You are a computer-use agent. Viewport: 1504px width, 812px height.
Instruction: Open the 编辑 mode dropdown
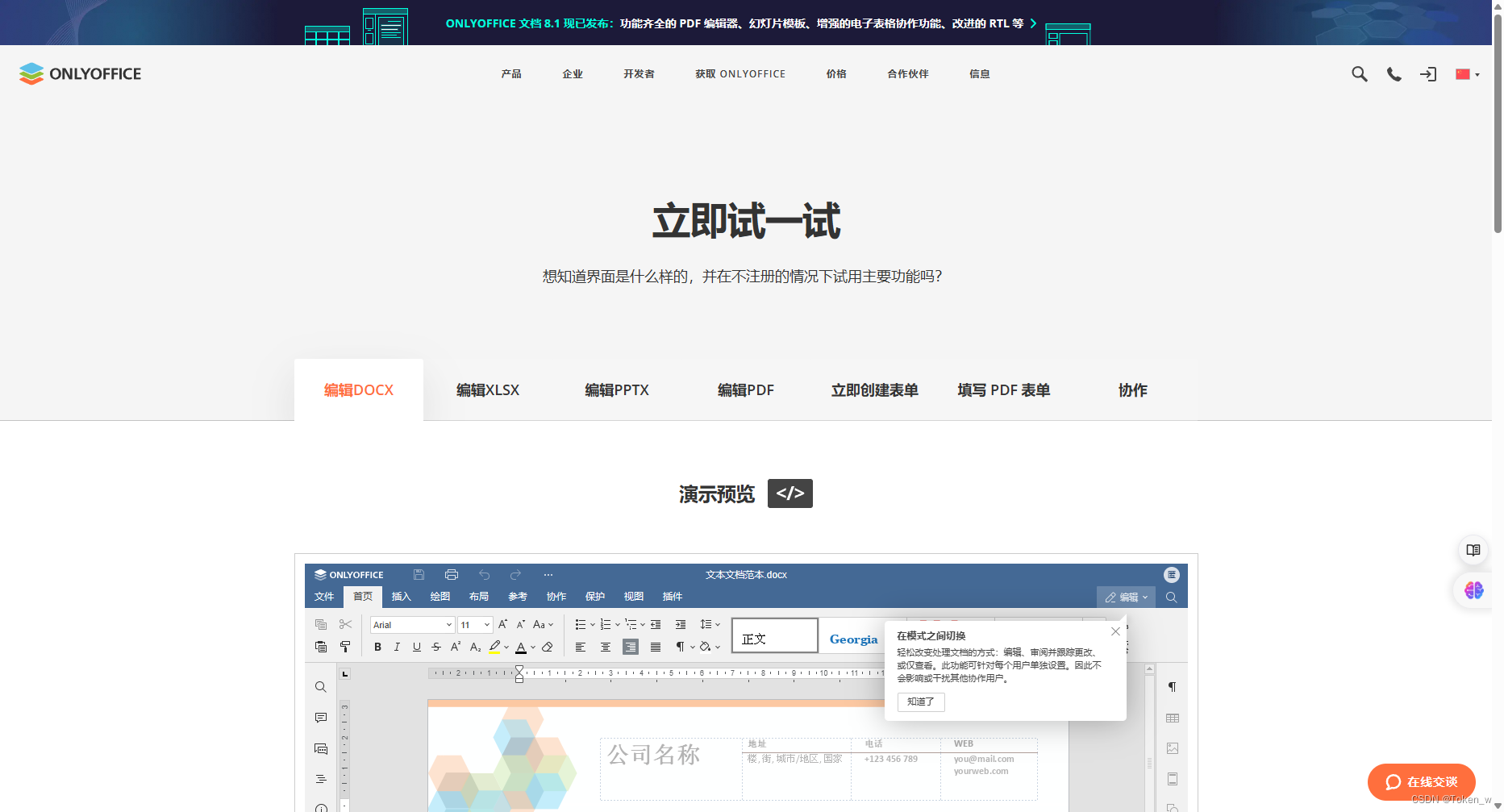[1126, 597]
